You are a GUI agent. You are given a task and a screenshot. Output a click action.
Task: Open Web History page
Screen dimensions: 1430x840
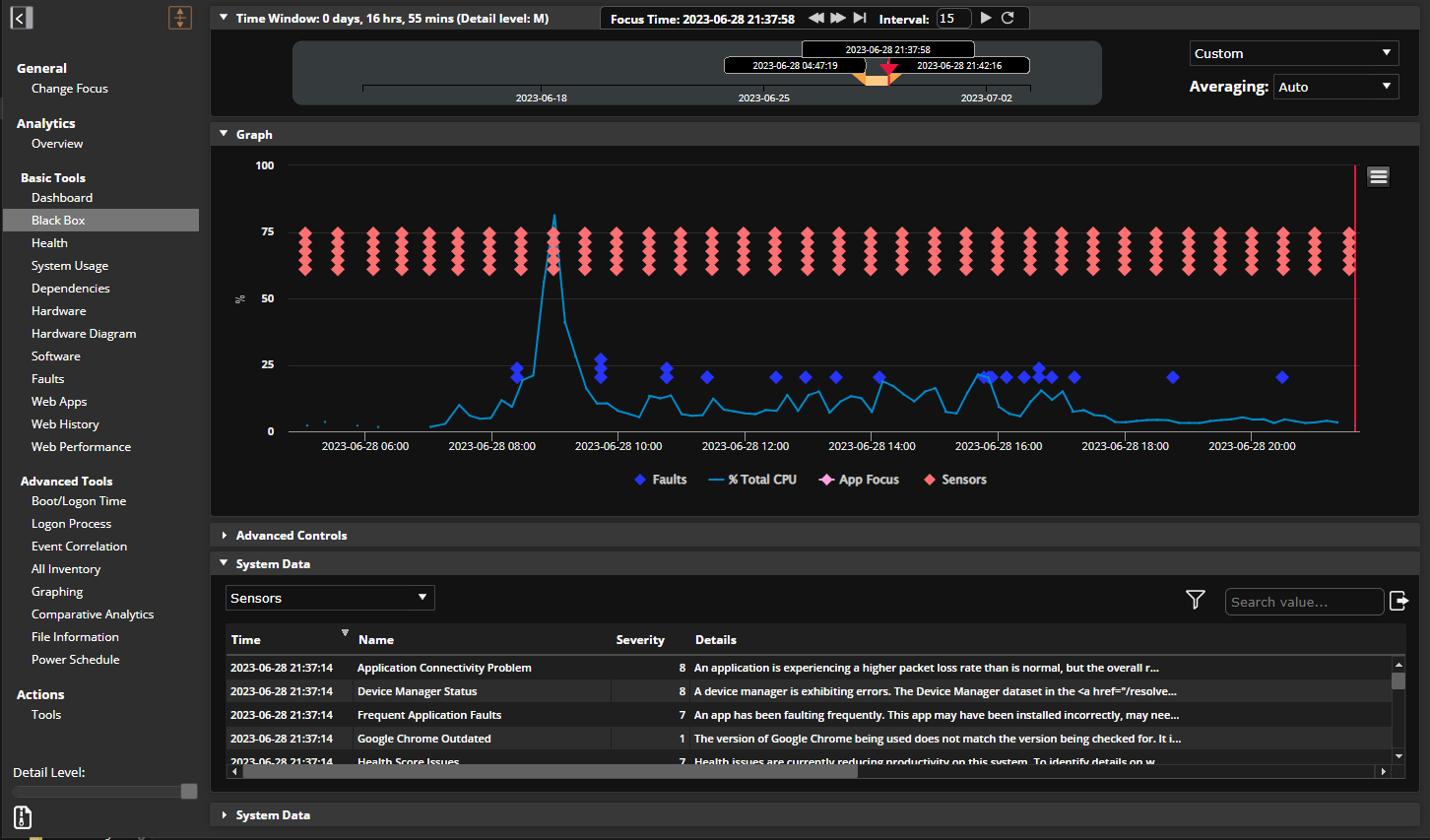[x=65, y=424]
